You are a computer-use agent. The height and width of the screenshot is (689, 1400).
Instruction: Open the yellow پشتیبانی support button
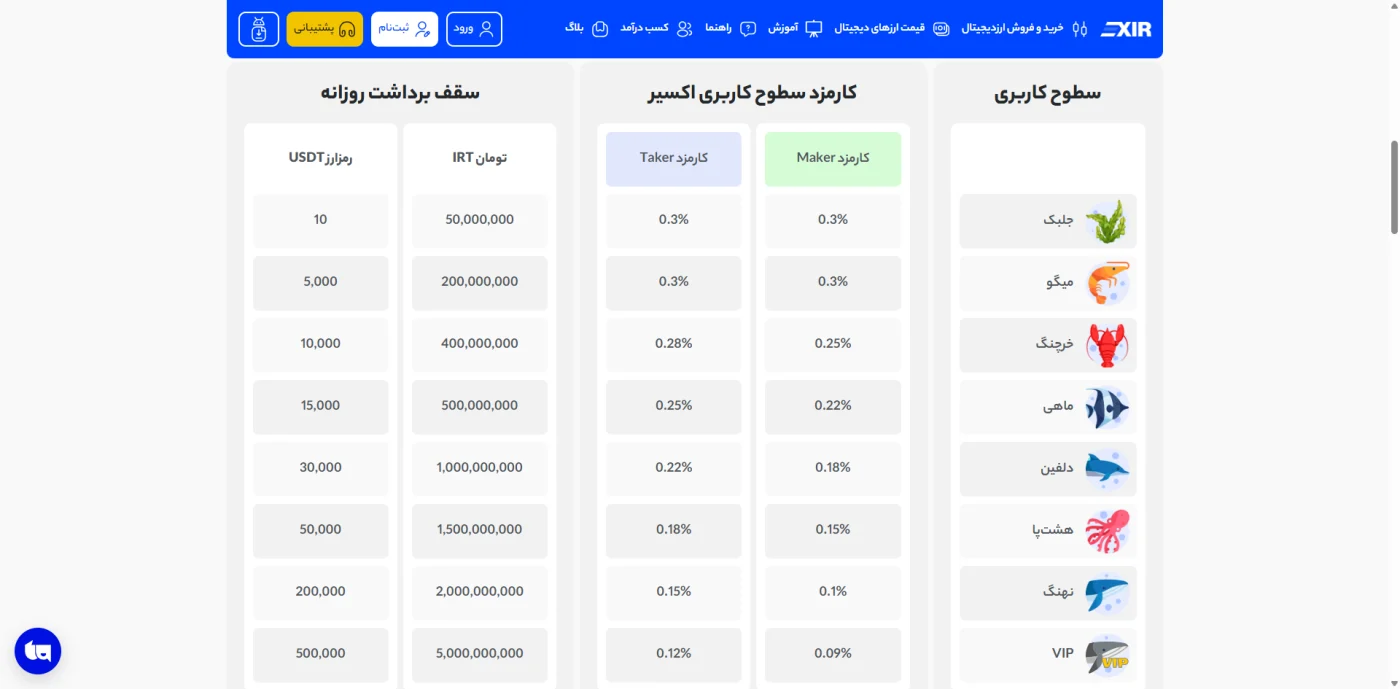(325, 29)
